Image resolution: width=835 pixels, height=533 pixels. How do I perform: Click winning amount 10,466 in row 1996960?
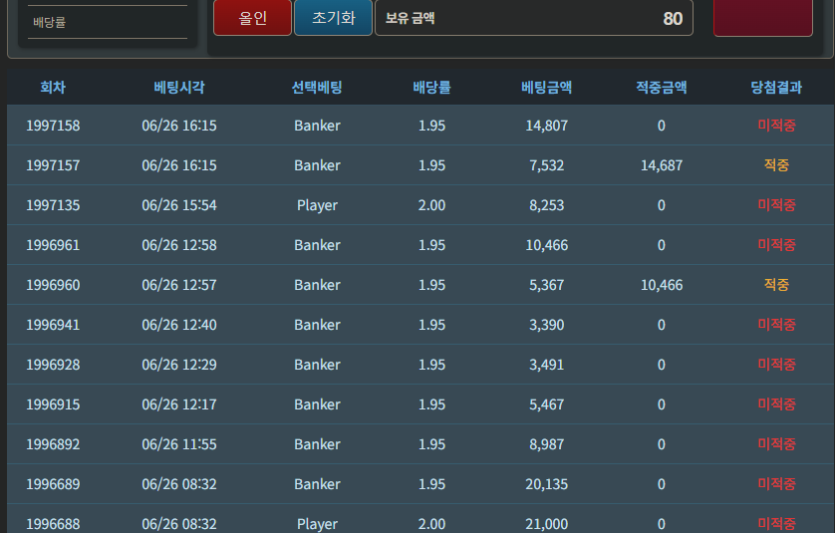(x=661, y=285)
